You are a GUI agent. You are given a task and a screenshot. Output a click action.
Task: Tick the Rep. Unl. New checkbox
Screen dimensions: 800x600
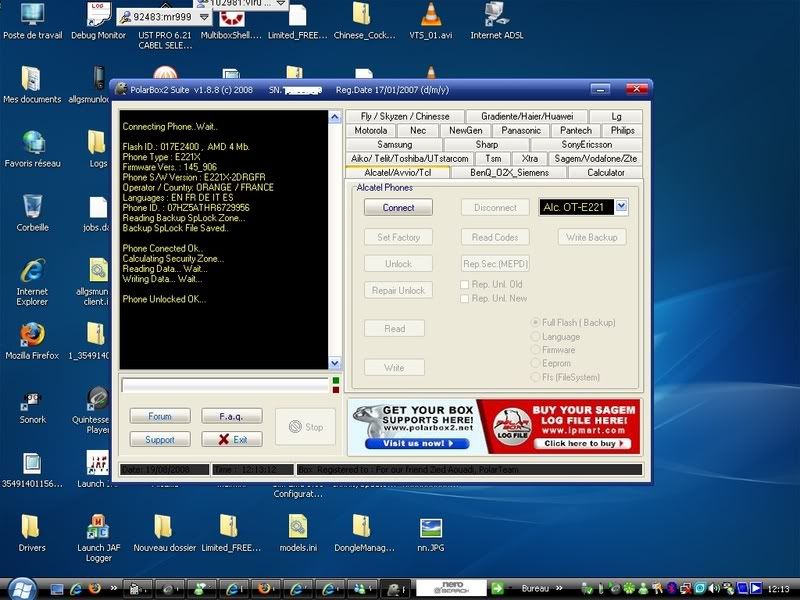click(x=464, y=298)
